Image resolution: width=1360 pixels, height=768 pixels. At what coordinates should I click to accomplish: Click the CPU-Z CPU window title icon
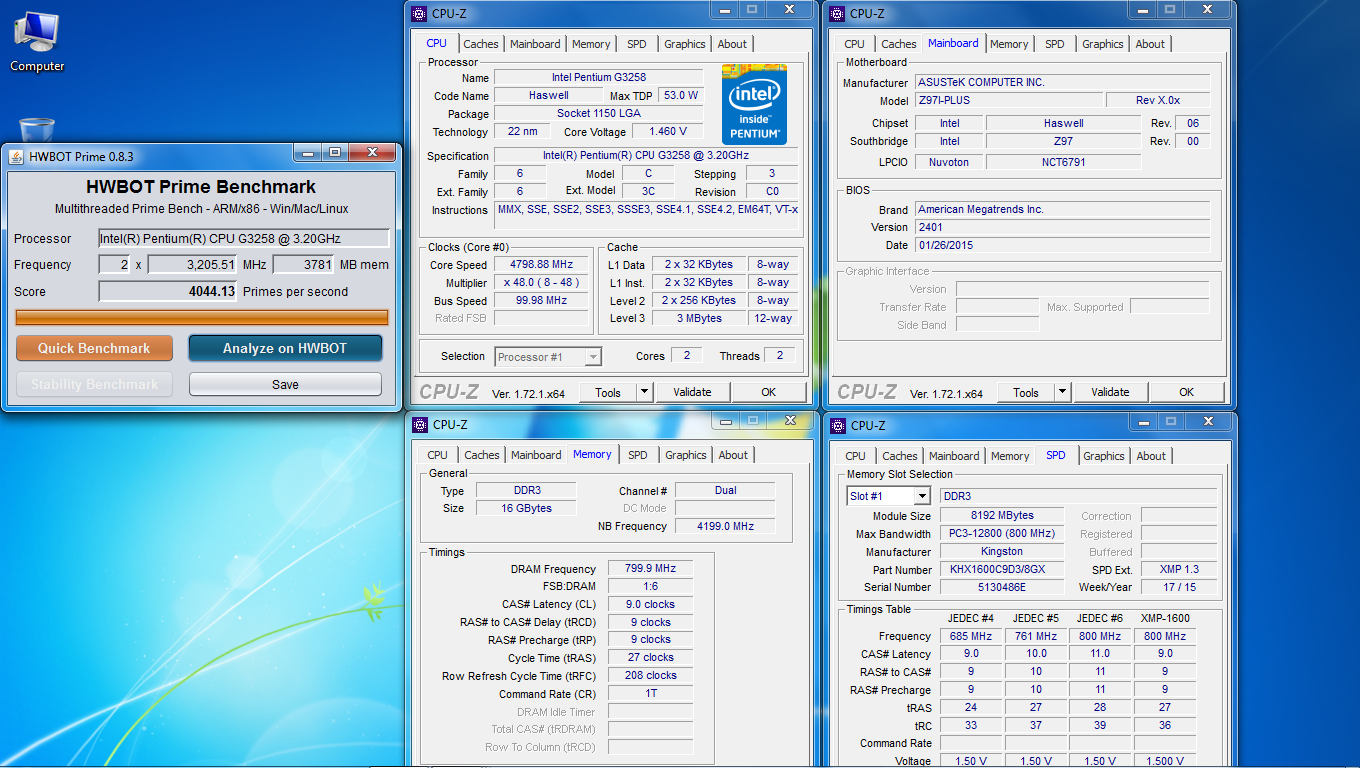point(420,14)
